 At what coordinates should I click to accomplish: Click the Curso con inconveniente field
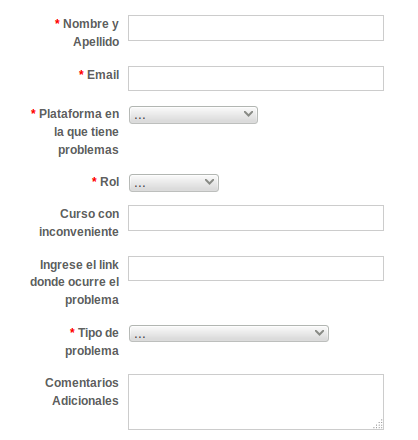(x=256, y=218)
